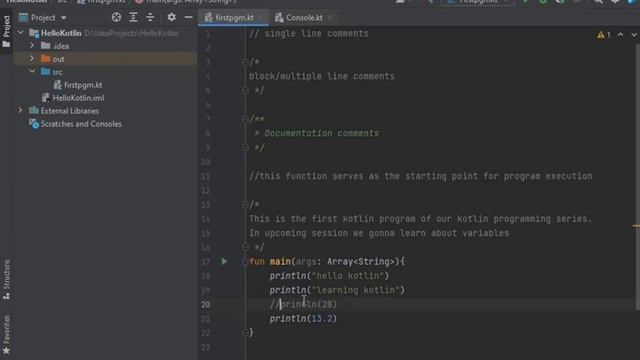The width and height of the screenshot is (640, 360).
Task: Select the .idea folder row
Action: click(105, 46)
